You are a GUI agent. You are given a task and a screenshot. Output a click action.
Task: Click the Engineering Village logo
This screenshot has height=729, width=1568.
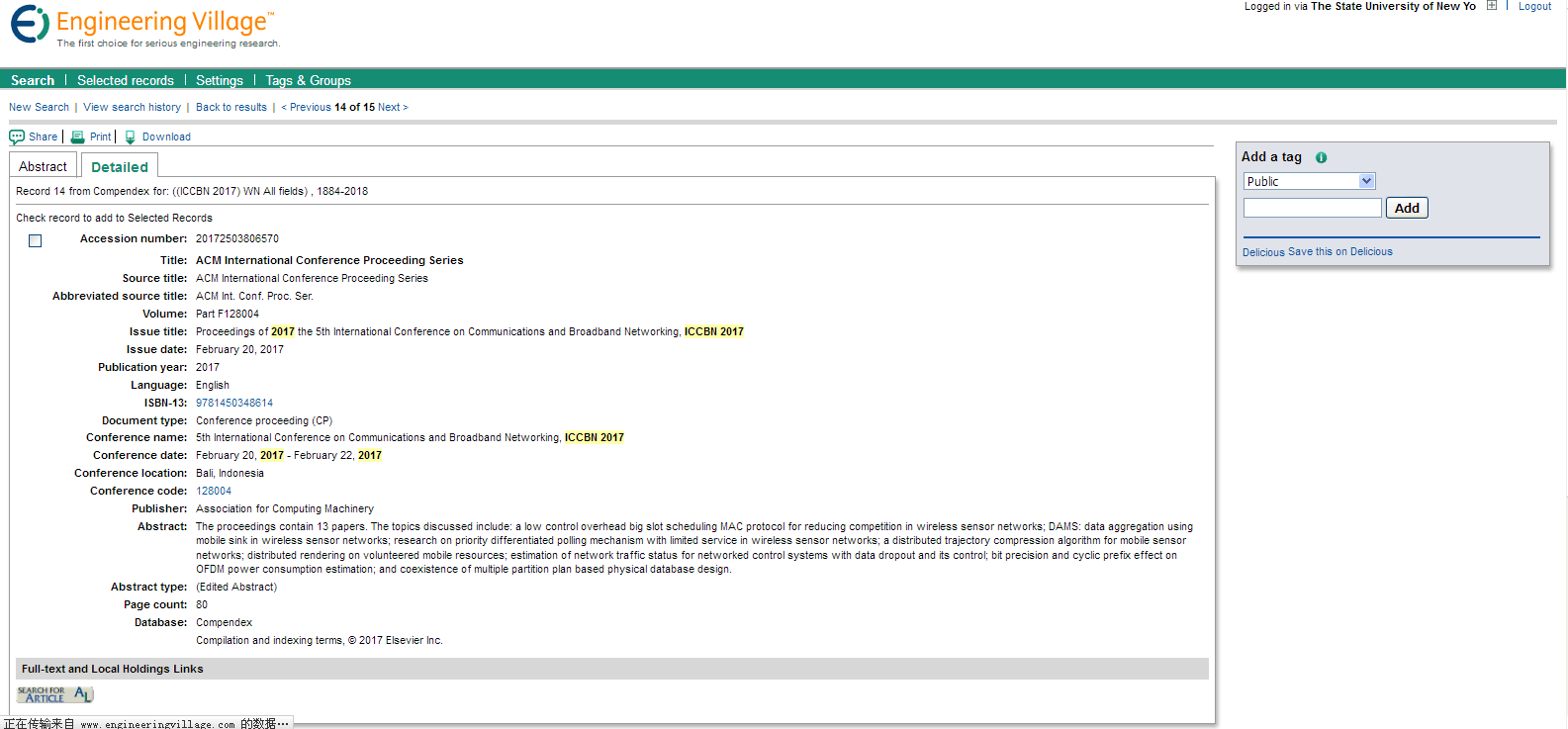pyautogui.click(x=144, y=26)
